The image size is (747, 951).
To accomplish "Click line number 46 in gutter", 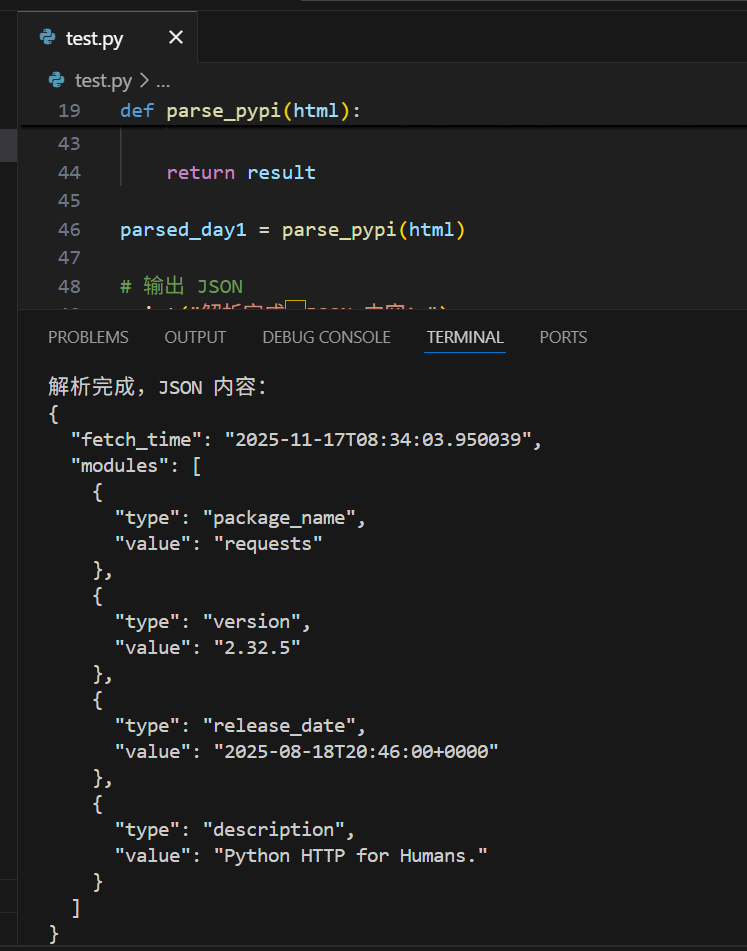I will [x=69, y=230].
